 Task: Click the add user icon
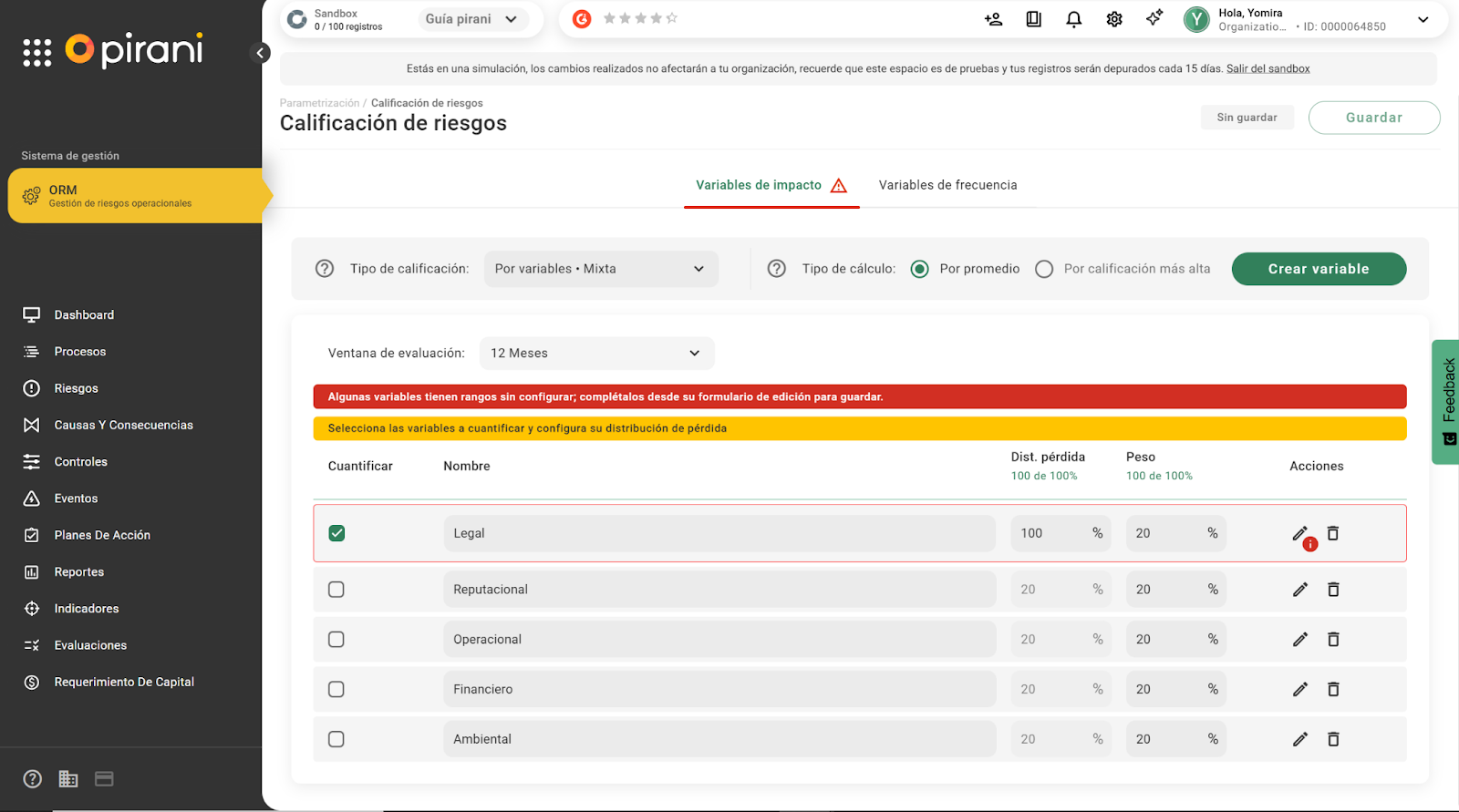pyautogui.click(x=993, y=19)
